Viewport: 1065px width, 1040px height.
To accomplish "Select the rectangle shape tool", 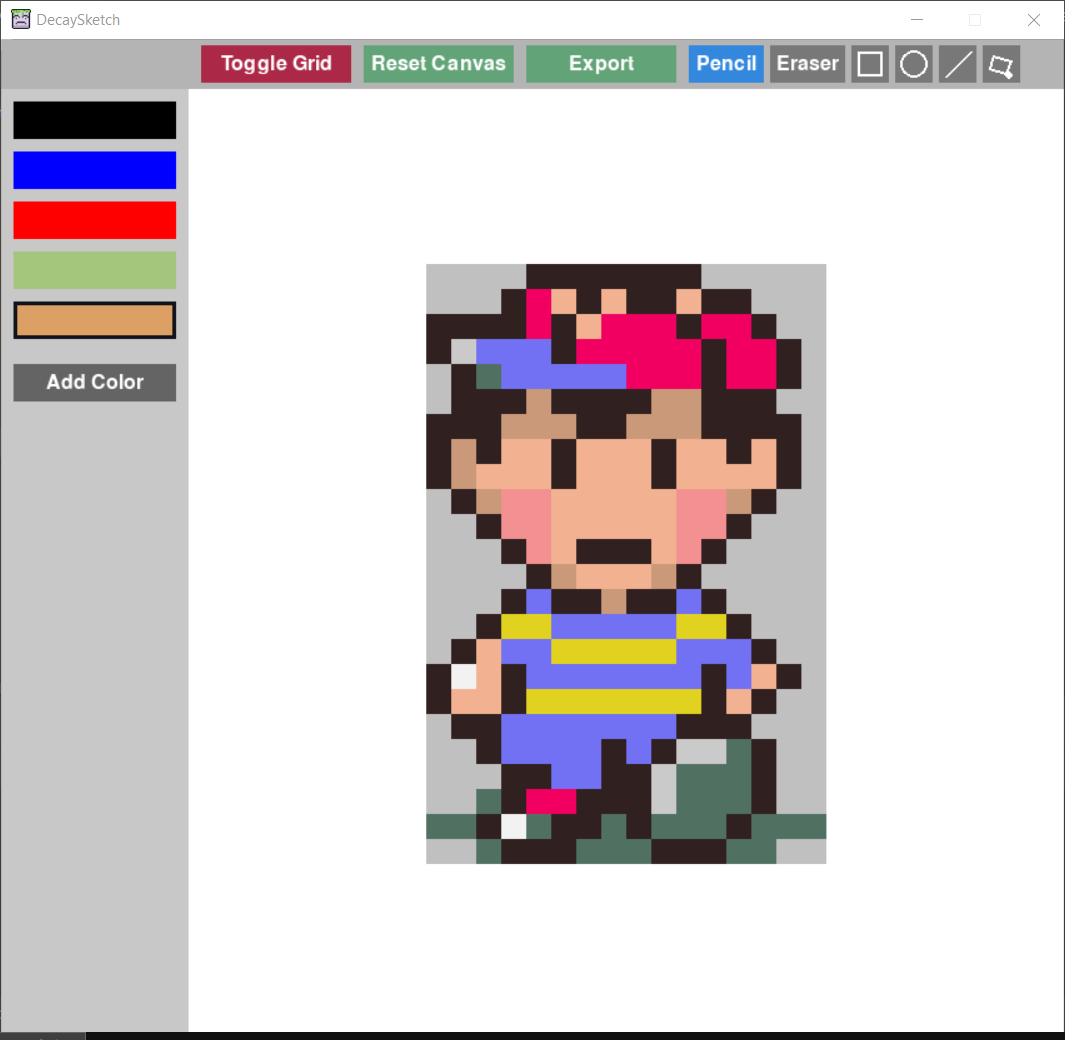I will coord(869,64).
